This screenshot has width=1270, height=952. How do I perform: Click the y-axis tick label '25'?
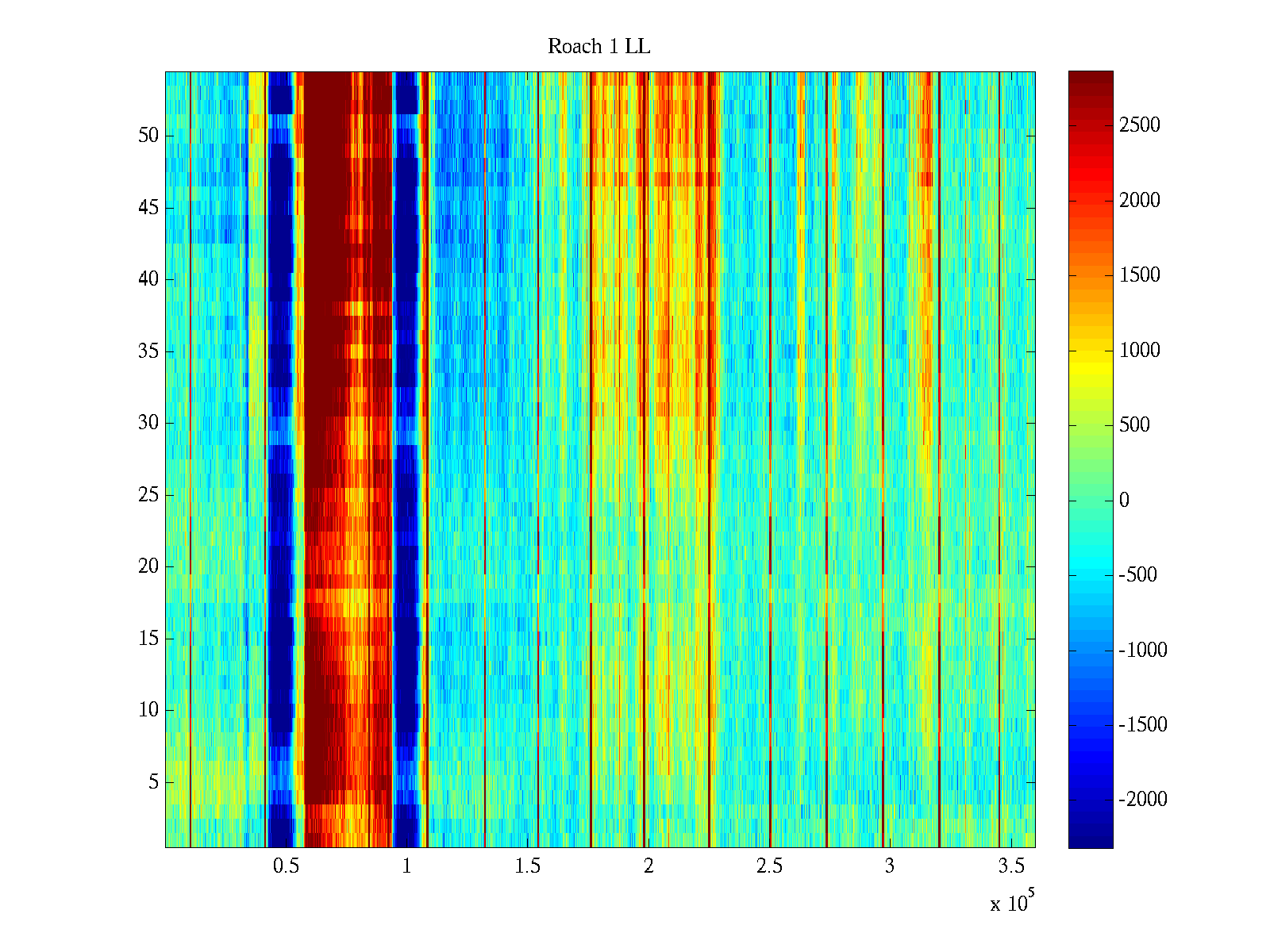(148, 495)
